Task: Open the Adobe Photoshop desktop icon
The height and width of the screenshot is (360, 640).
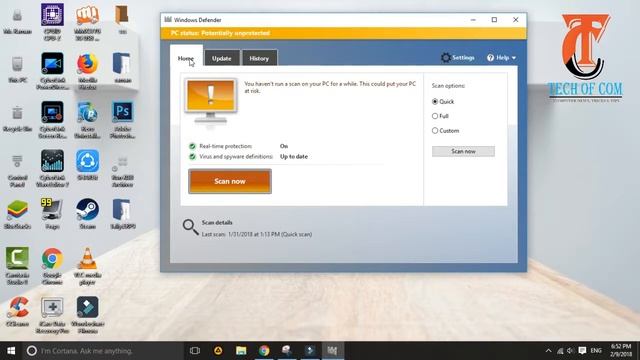Action: point(122,120)
